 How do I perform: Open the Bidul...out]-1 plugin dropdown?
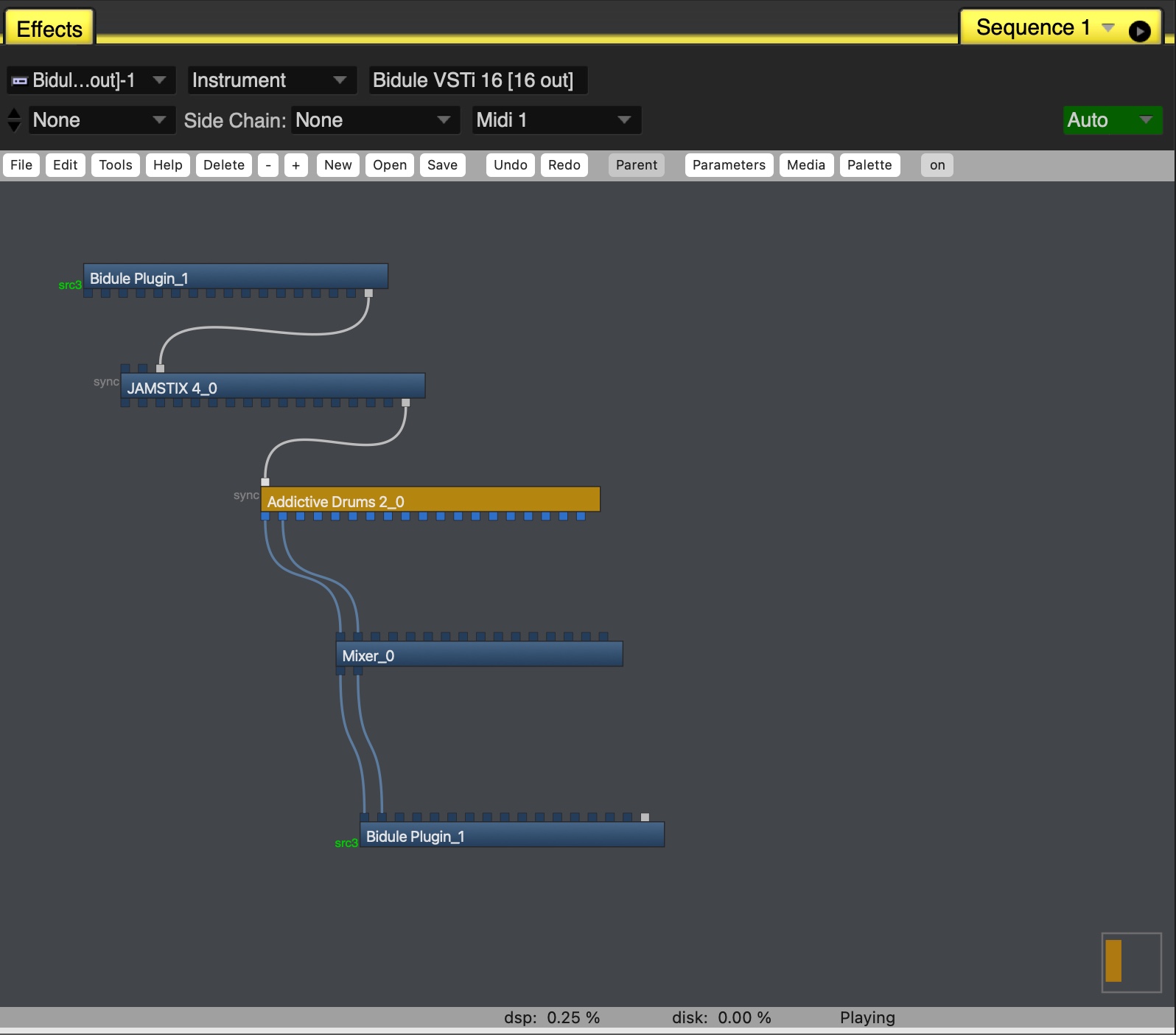(91, 80)
